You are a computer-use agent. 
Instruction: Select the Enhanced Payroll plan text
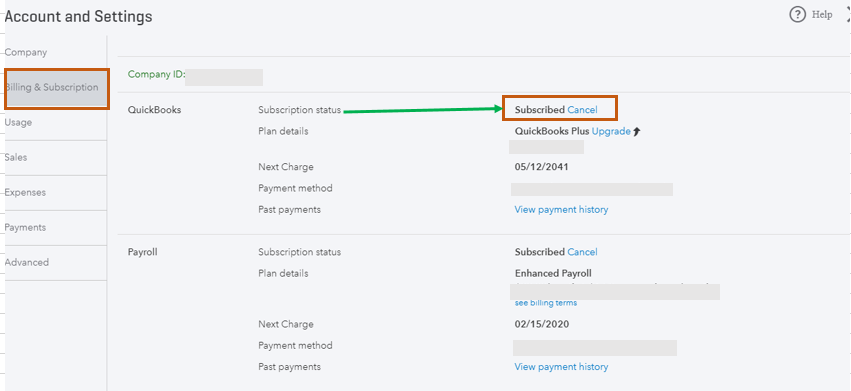coord(553,274)
